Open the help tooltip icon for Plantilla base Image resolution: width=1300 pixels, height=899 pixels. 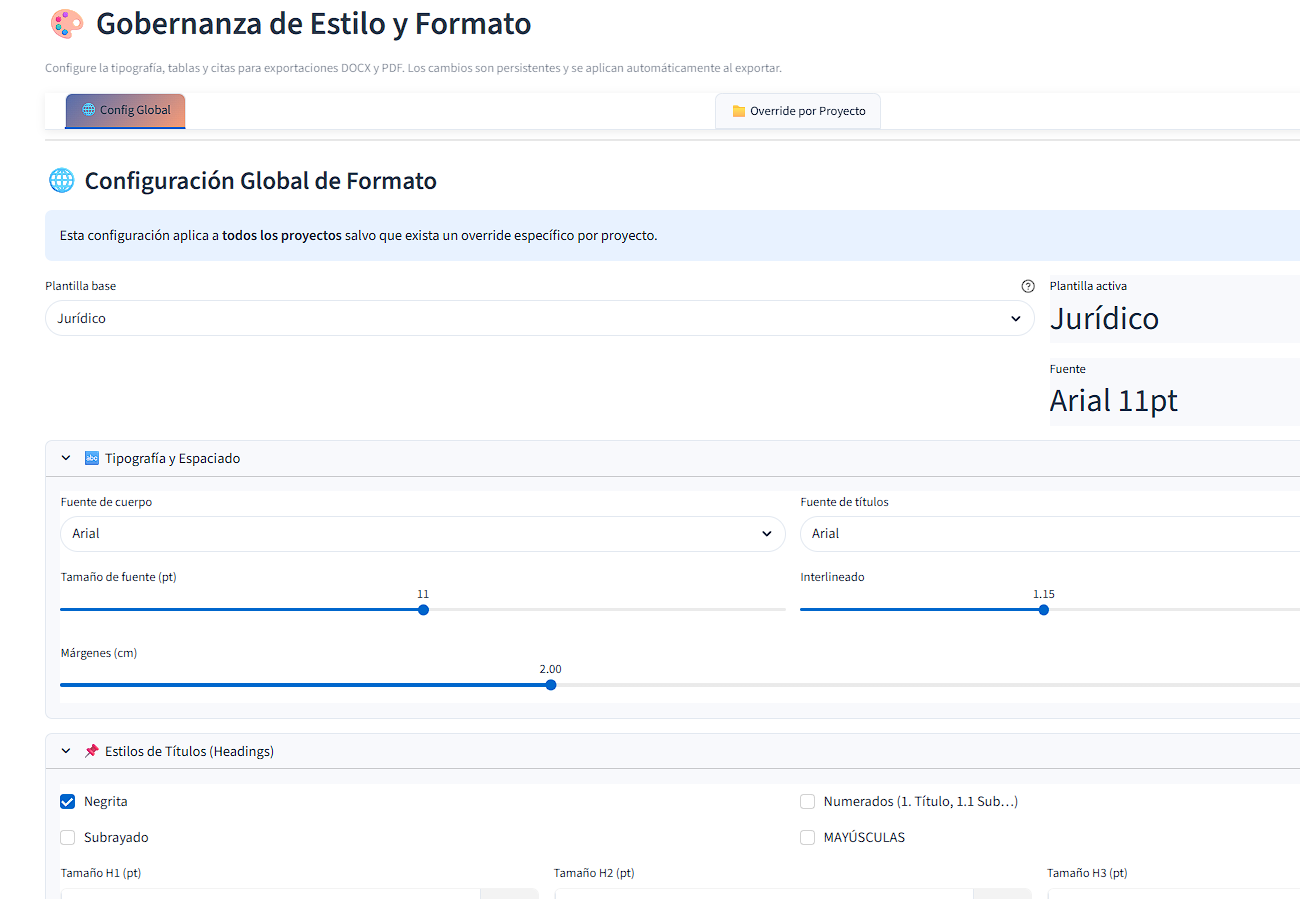pos(1028,286)
